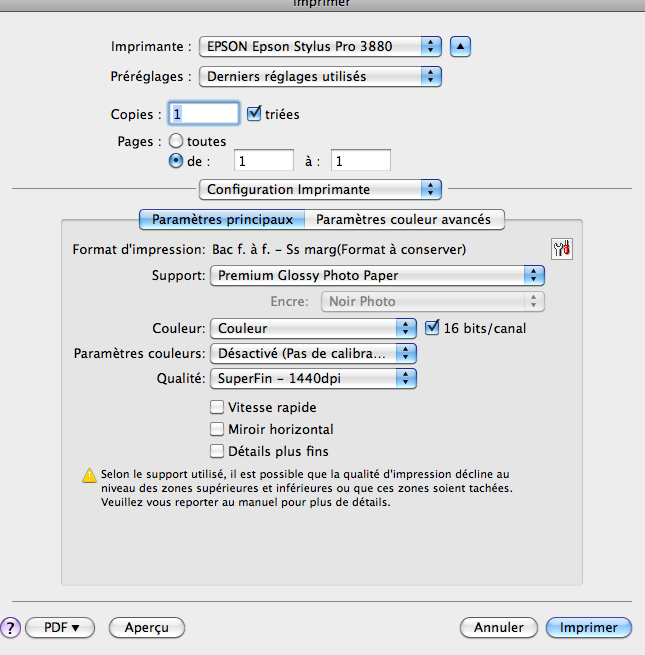
Task: Open the help question mark button
Action: pos(11,627)
